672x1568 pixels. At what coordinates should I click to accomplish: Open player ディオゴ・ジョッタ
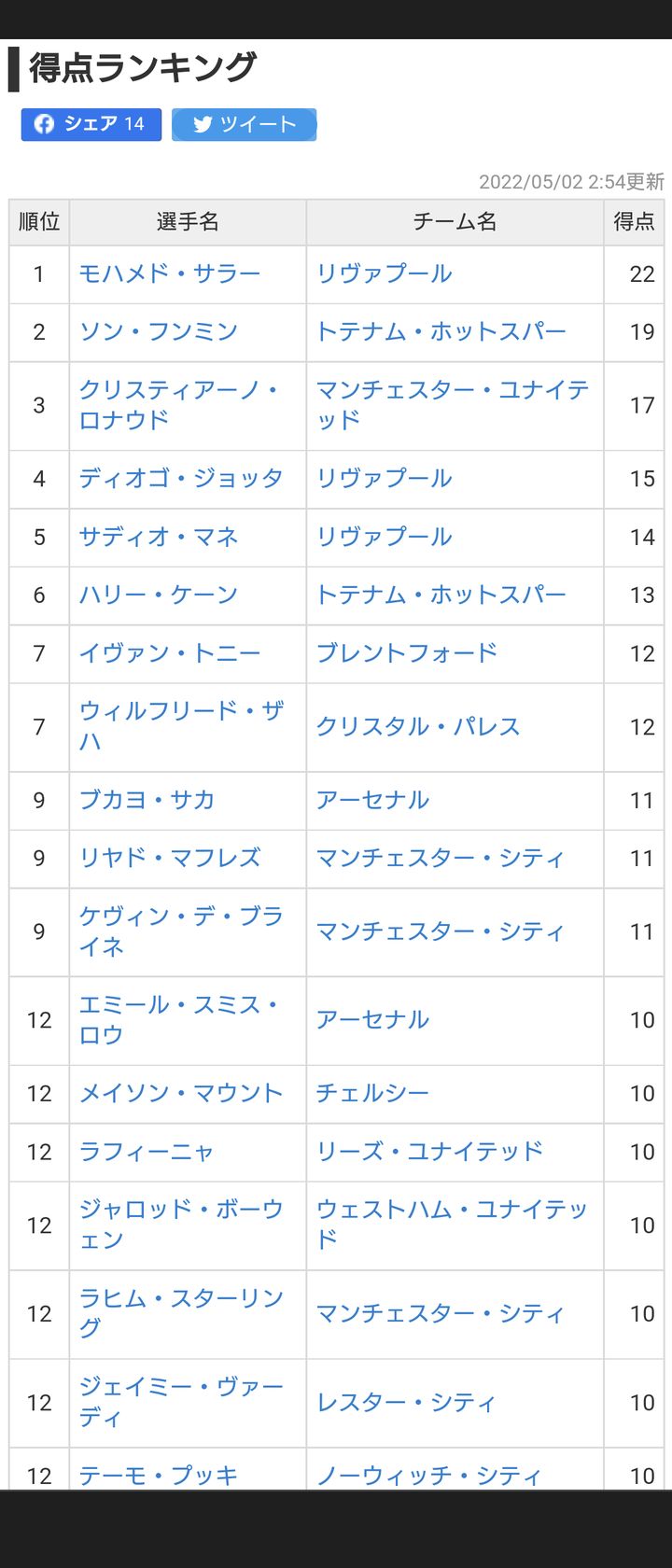click(x=180, y=478)
